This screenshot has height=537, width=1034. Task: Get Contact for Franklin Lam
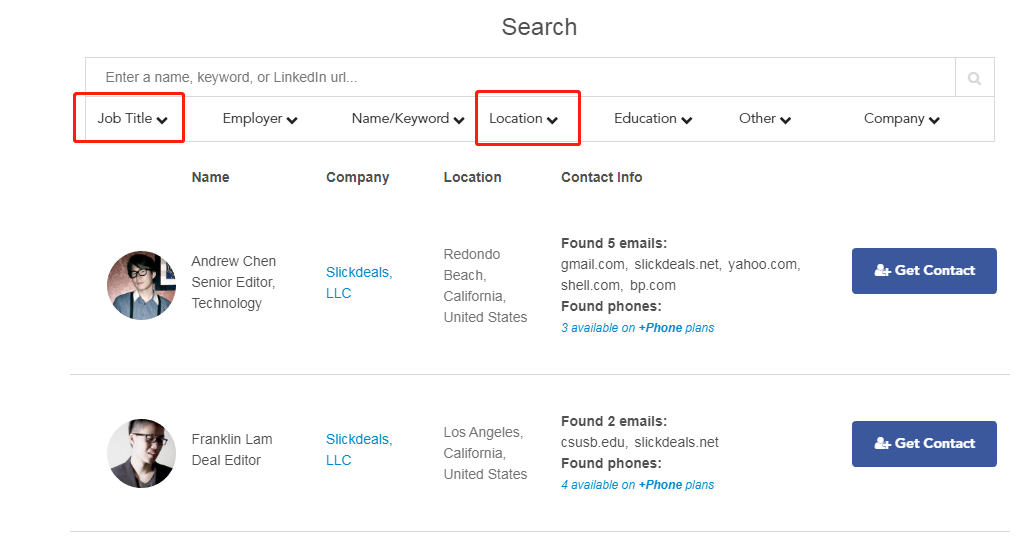924,444
